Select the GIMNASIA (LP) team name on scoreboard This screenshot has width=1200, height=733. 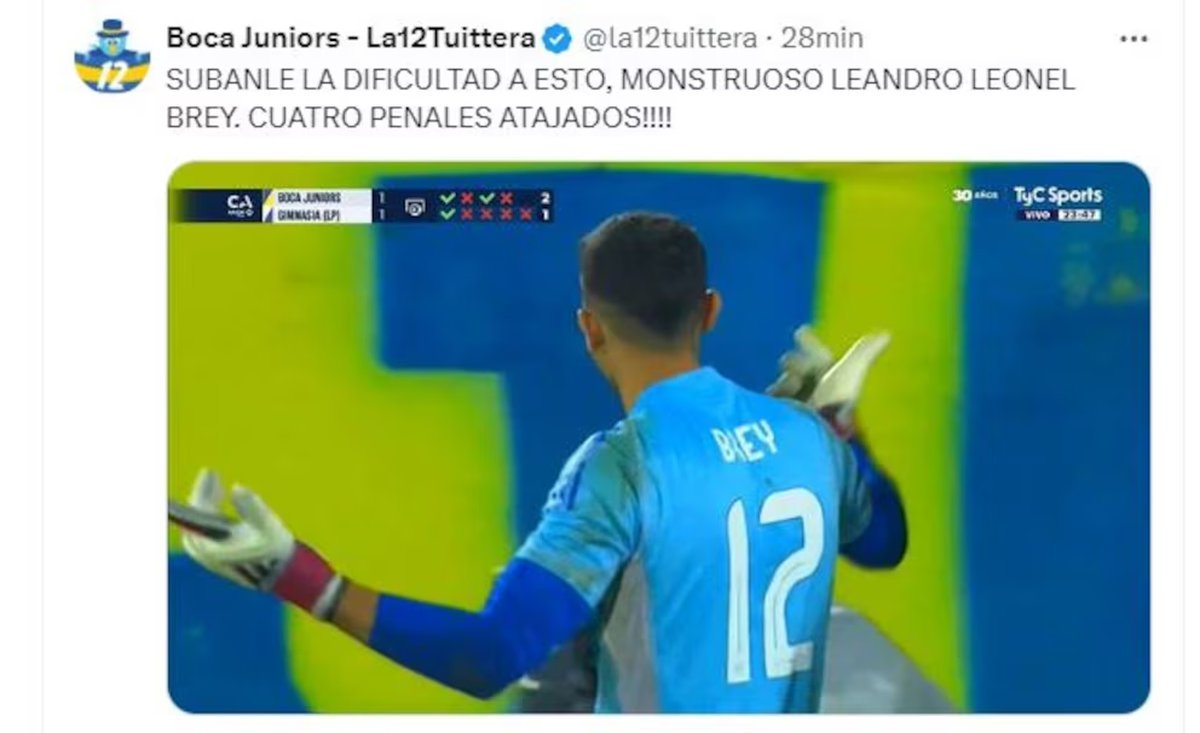(309, 214)
